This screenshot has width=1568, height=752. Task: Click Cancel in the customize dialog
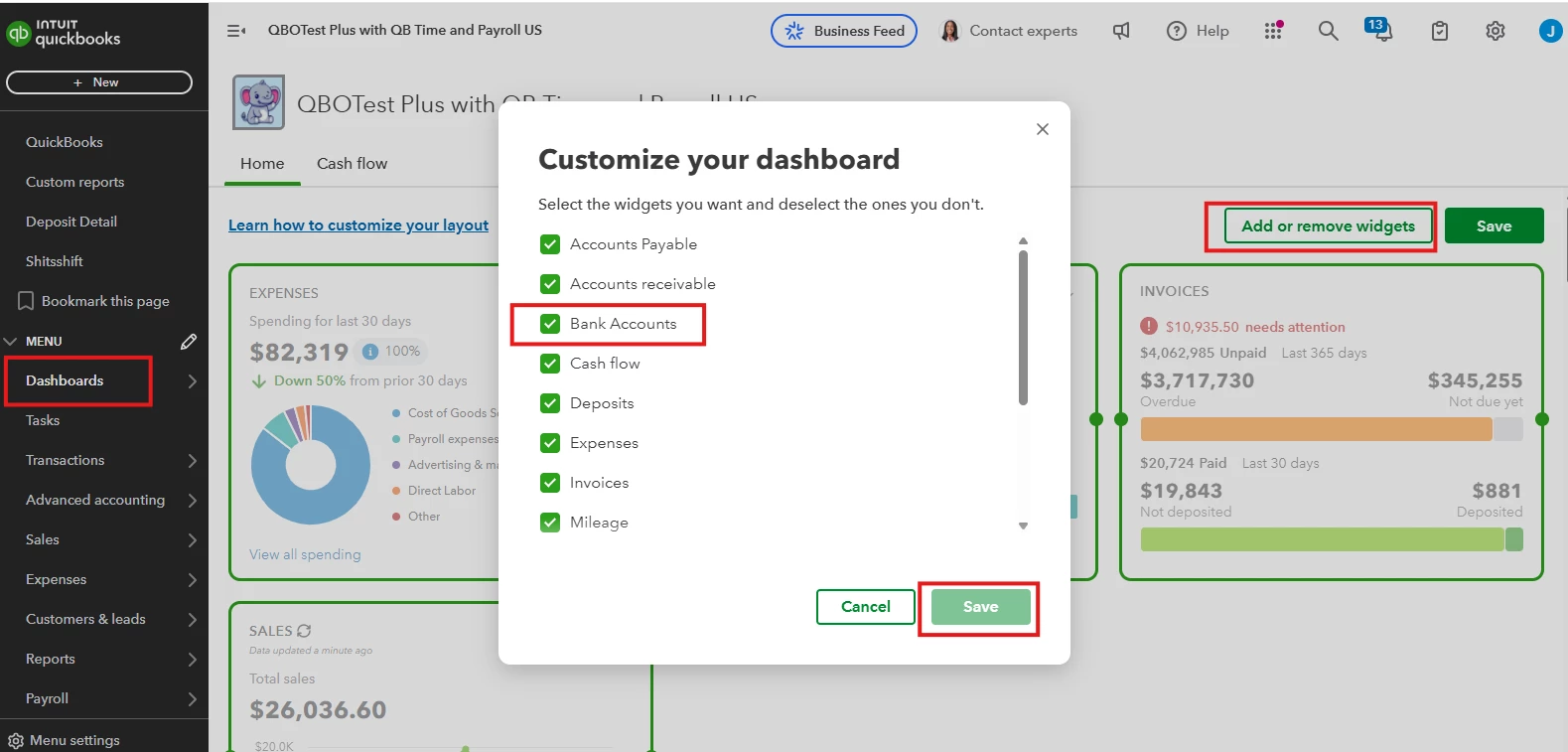point(865,606)
